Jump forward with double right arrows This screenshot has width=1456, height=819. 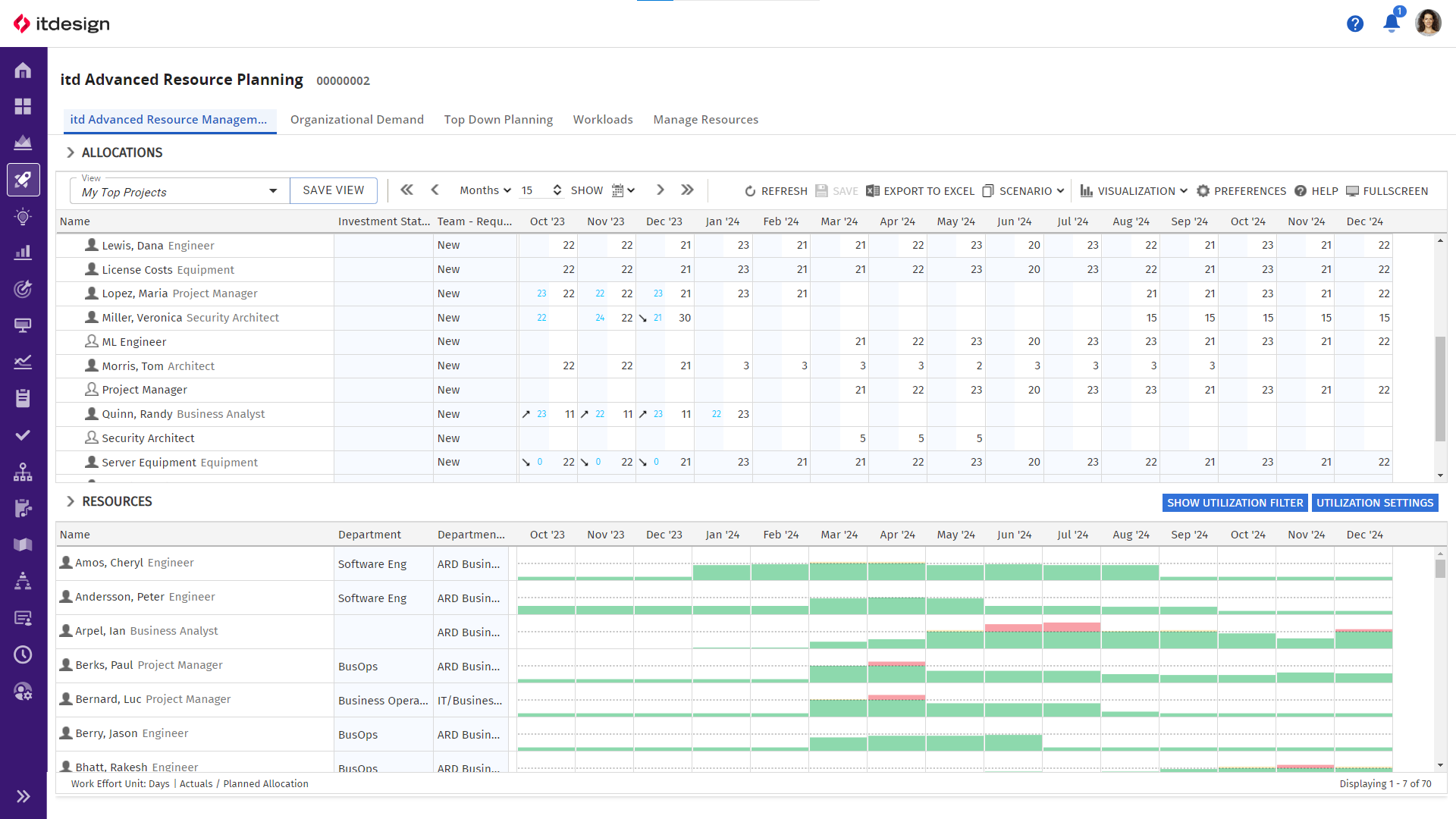[x=687, y=190]
